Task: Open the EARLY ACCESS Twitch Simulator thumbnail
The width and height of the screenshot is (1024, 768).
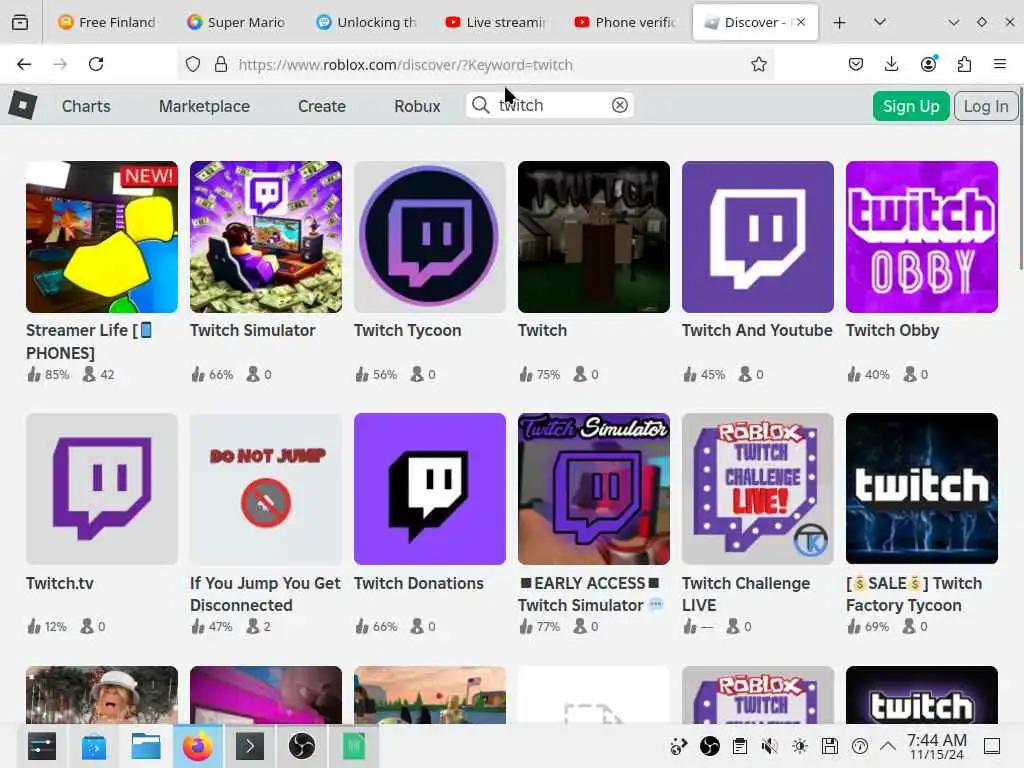Action: click(594, 488)
